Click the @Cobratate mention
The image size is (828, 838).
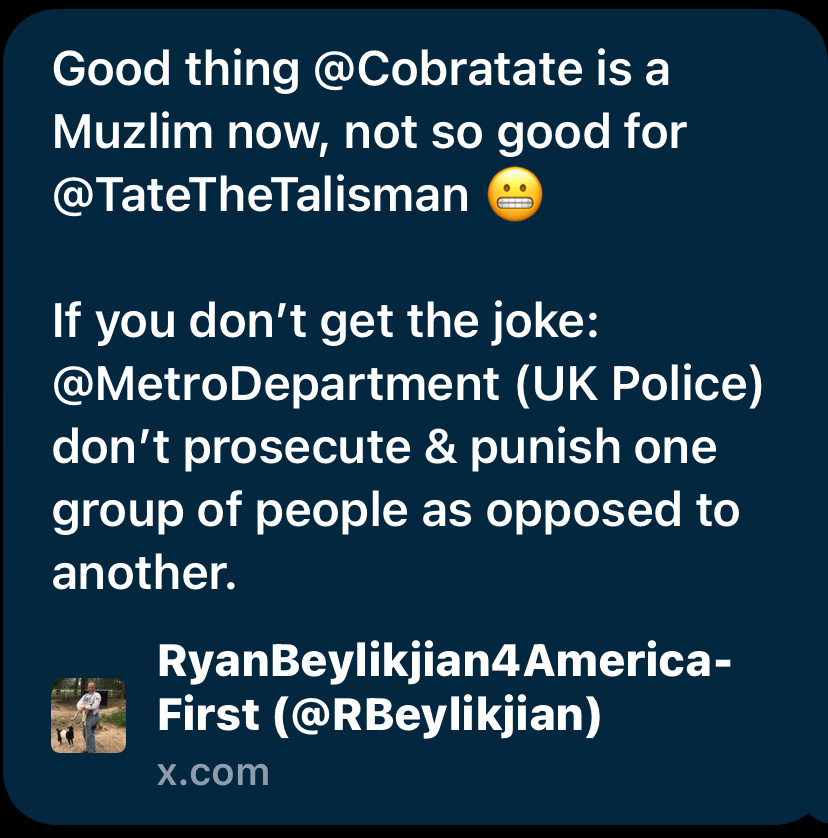pos(448,70)
